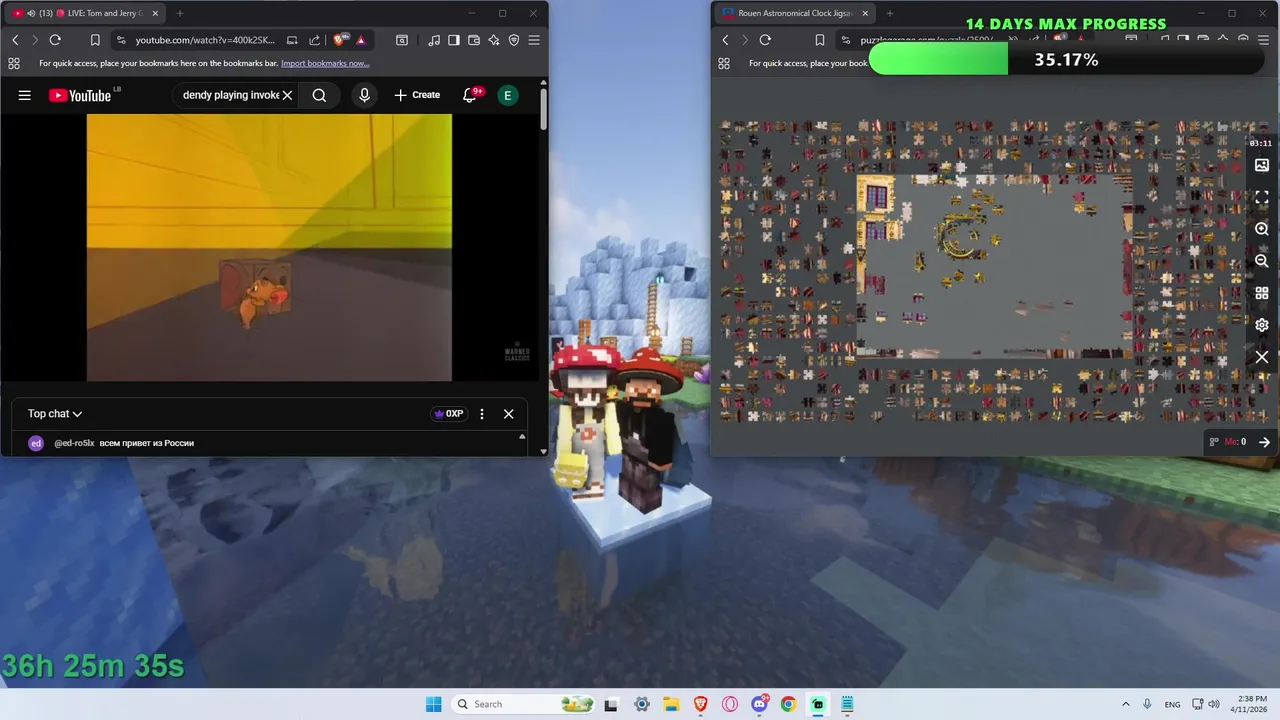Click the YouTube address bar URL
Viewport: 1280px width, 720px height.
pos(205,40)
